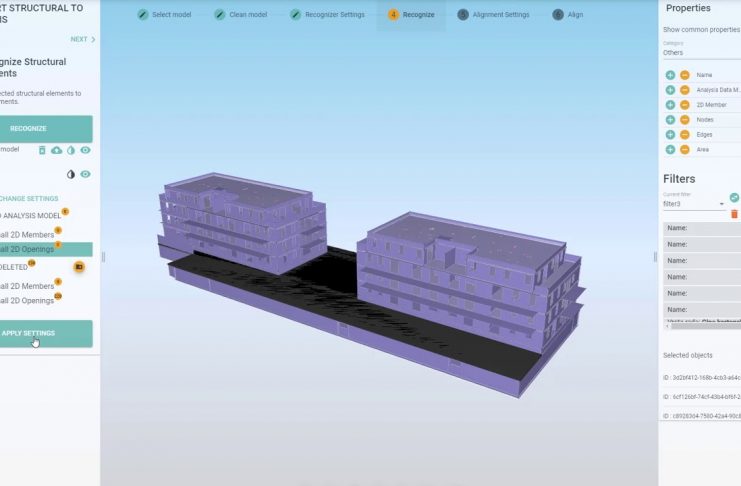Click the delete trash icon beside model

42,150
